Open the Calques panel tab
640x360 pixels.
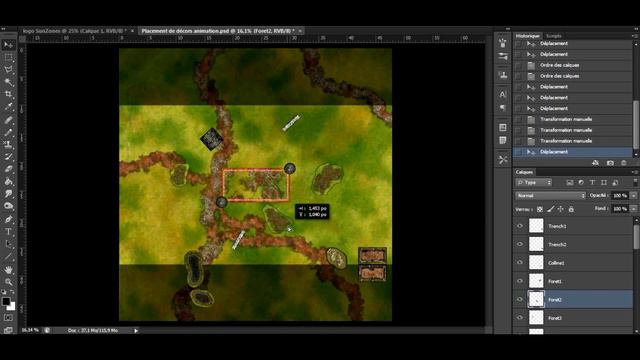click(x=524, y=172)
